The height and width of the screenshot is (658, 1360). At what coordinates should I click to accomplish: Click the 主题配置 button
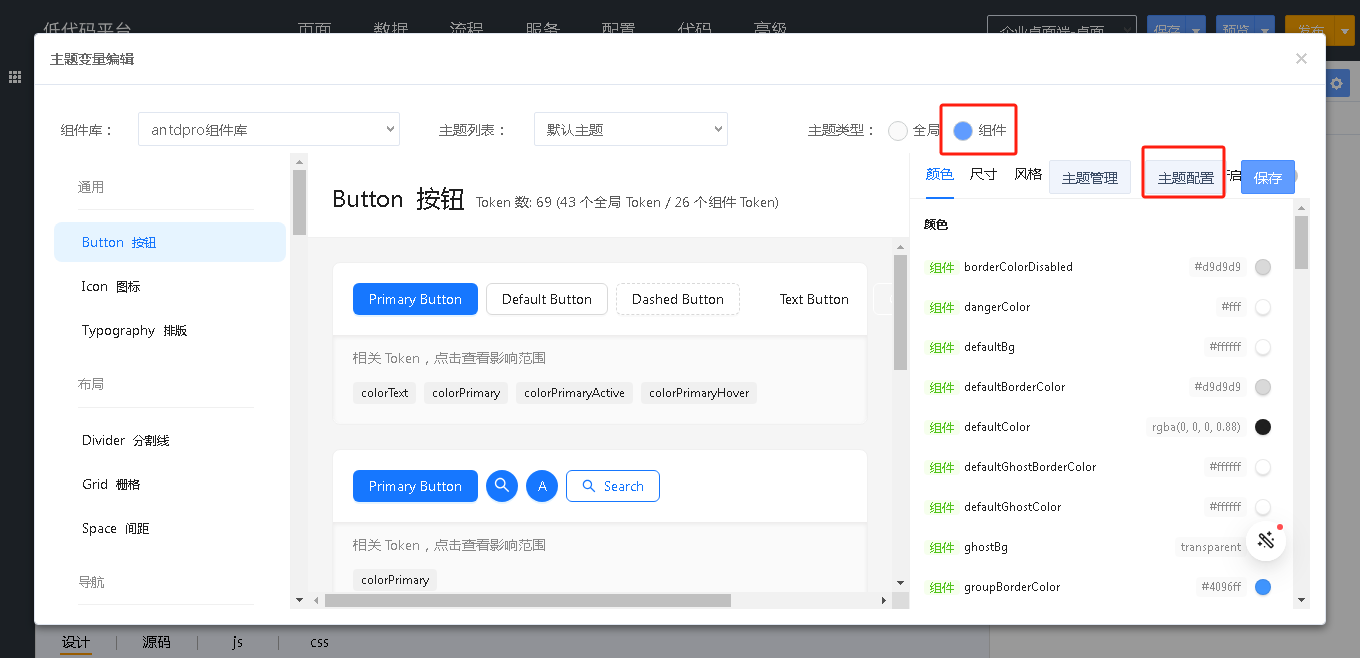tap(1185, 178)
